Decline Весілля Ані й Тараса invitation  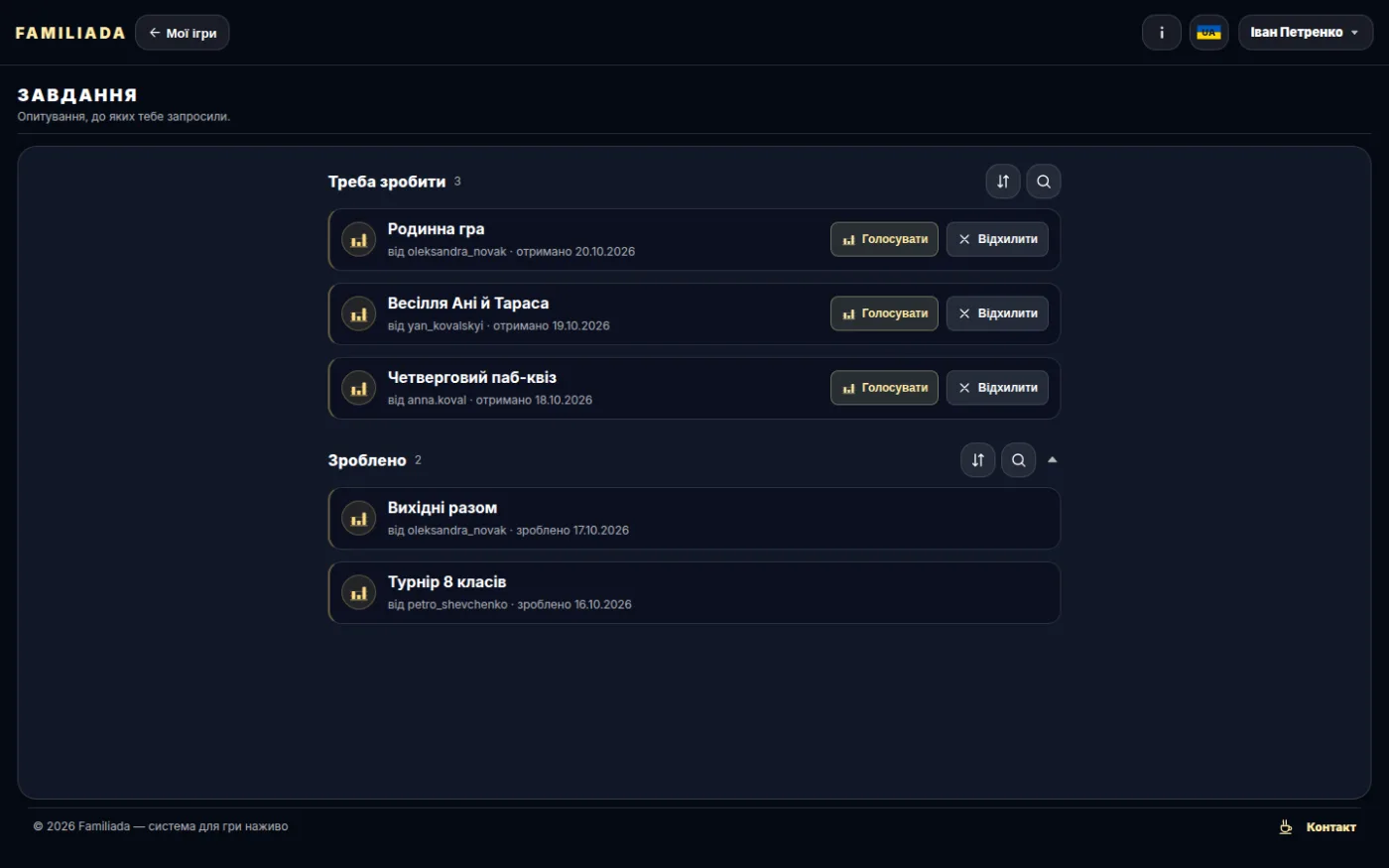997,313
